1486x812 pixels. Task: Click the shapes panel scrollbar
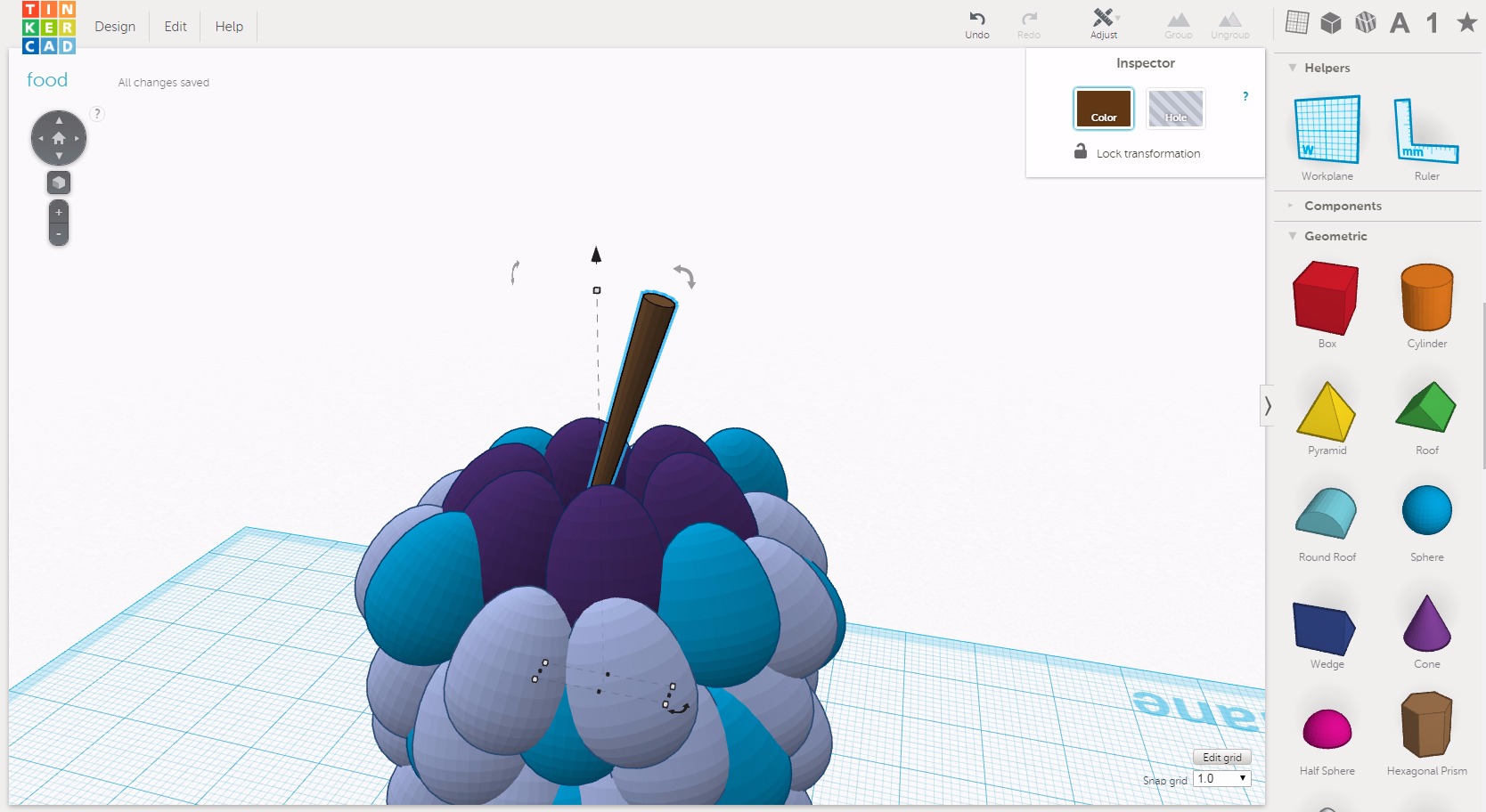pyautogui.click(x=1483, y=385)
